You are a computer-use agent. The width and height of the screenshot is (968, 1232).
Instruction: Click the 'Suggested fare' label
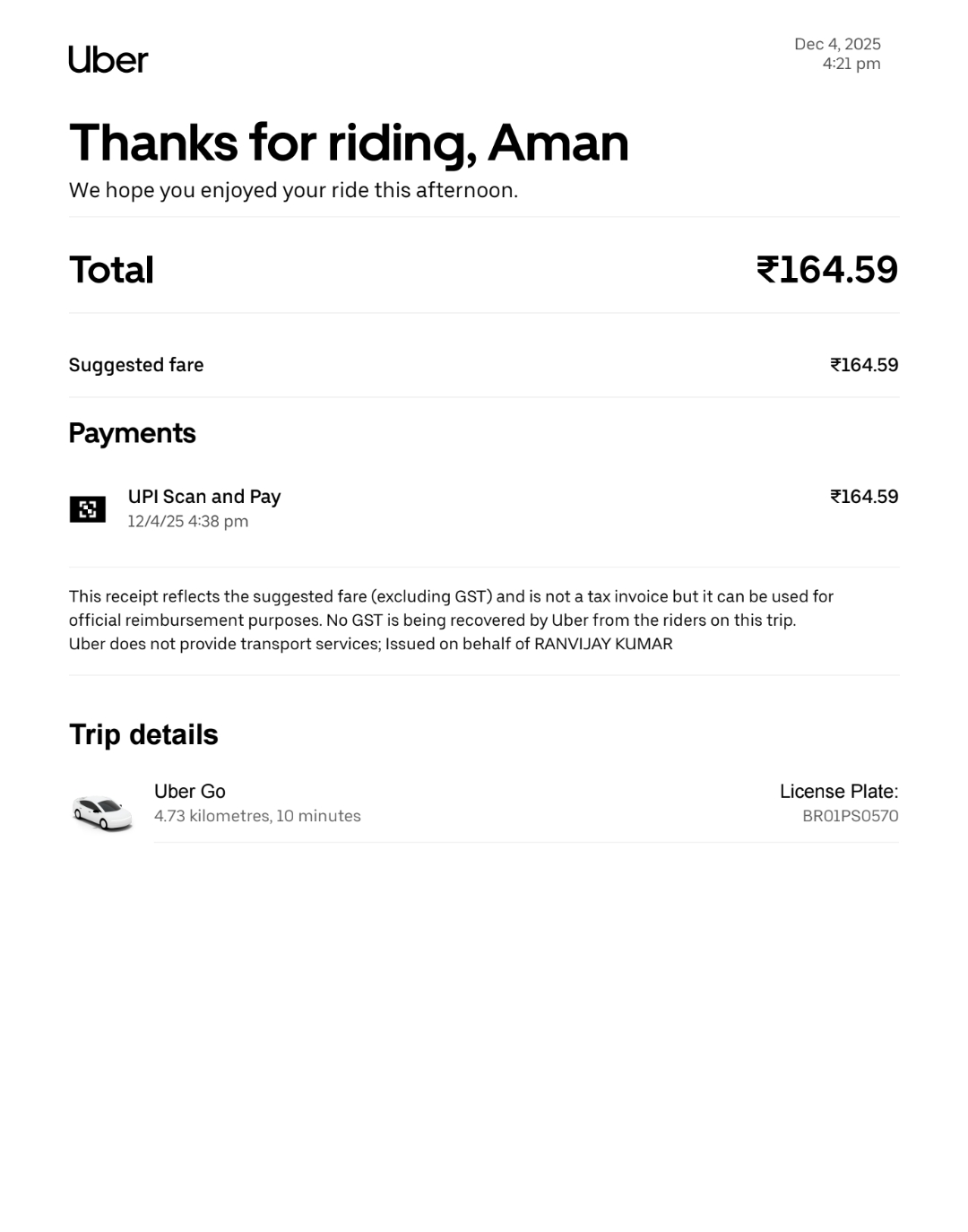[136, 365]
